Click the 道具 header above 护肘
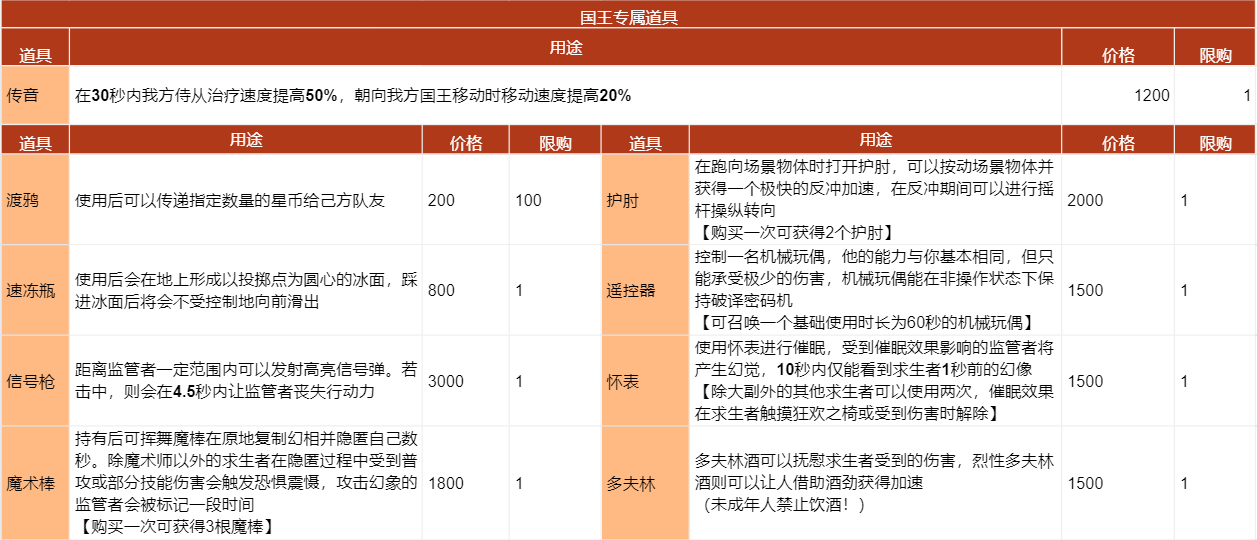1257x540 pixels. 645,143
